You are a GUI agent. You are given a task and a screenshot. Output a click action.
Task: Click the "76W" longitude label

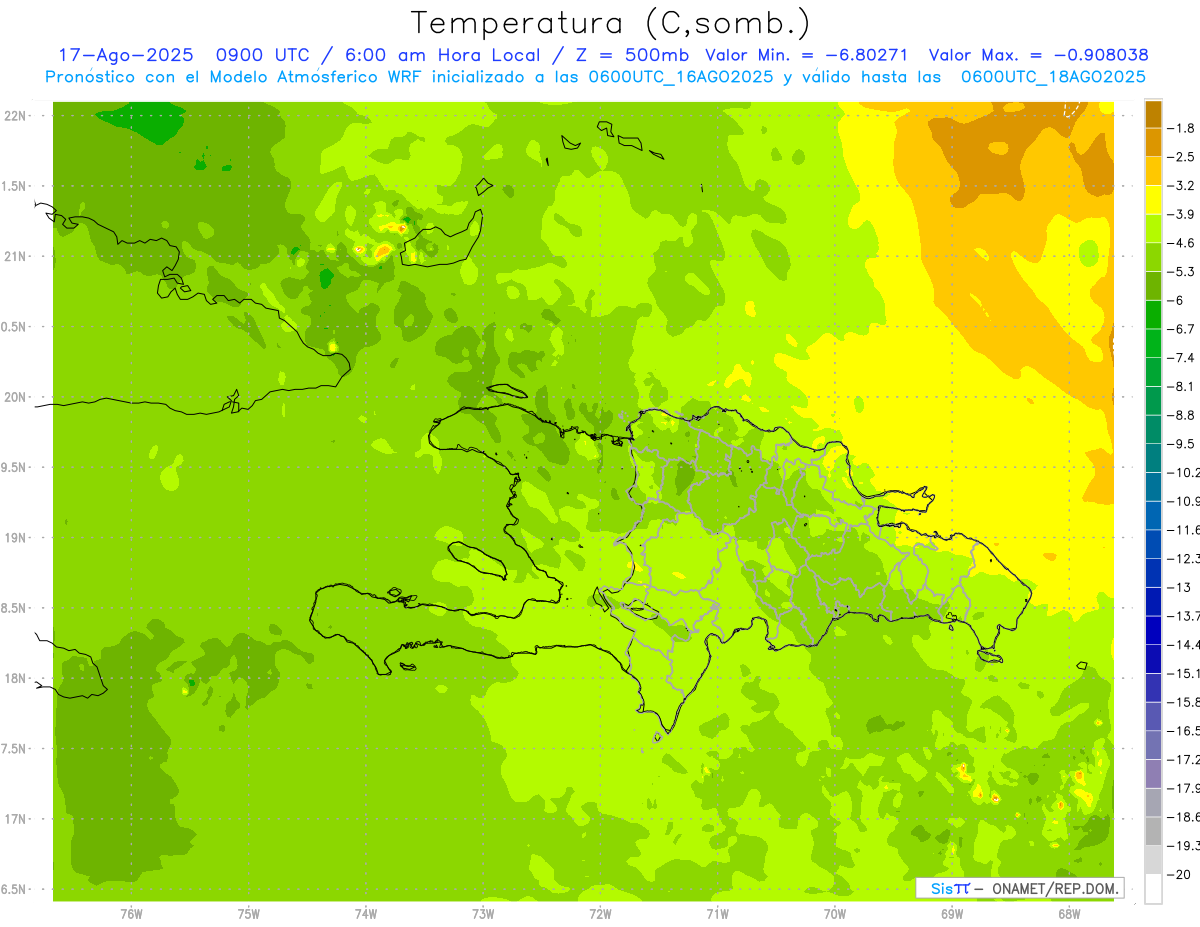[131, 914]
